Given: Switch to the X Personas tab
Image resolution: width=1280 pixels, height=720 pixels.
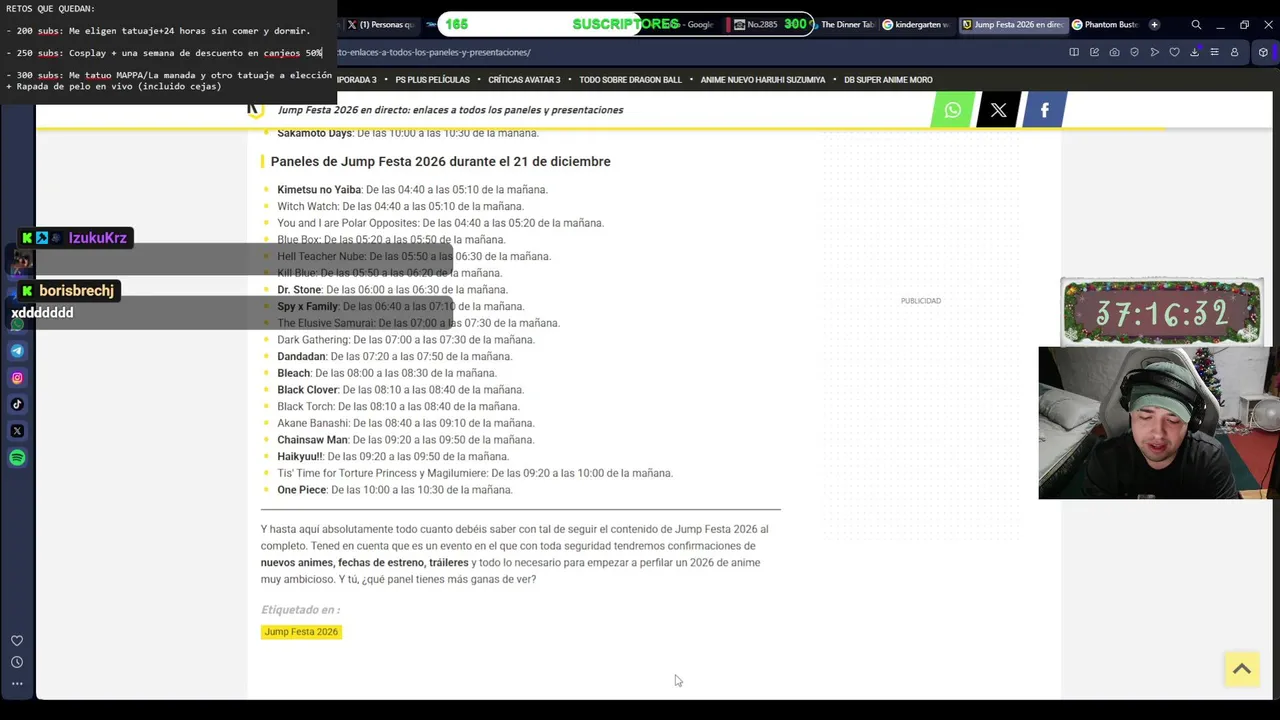Looking at the screenshot, I should (x=380, y=24).
